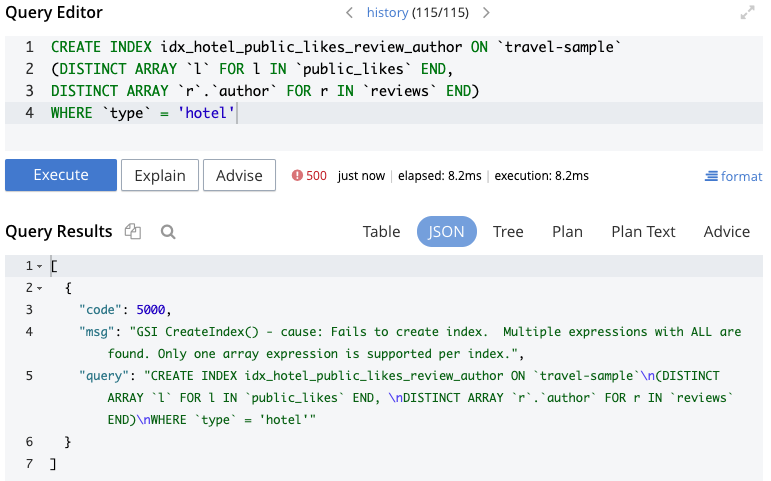Fold the JSON object at line 2
Image resolution: width=771 pixels, height=481 pixels.
(39, 288)
